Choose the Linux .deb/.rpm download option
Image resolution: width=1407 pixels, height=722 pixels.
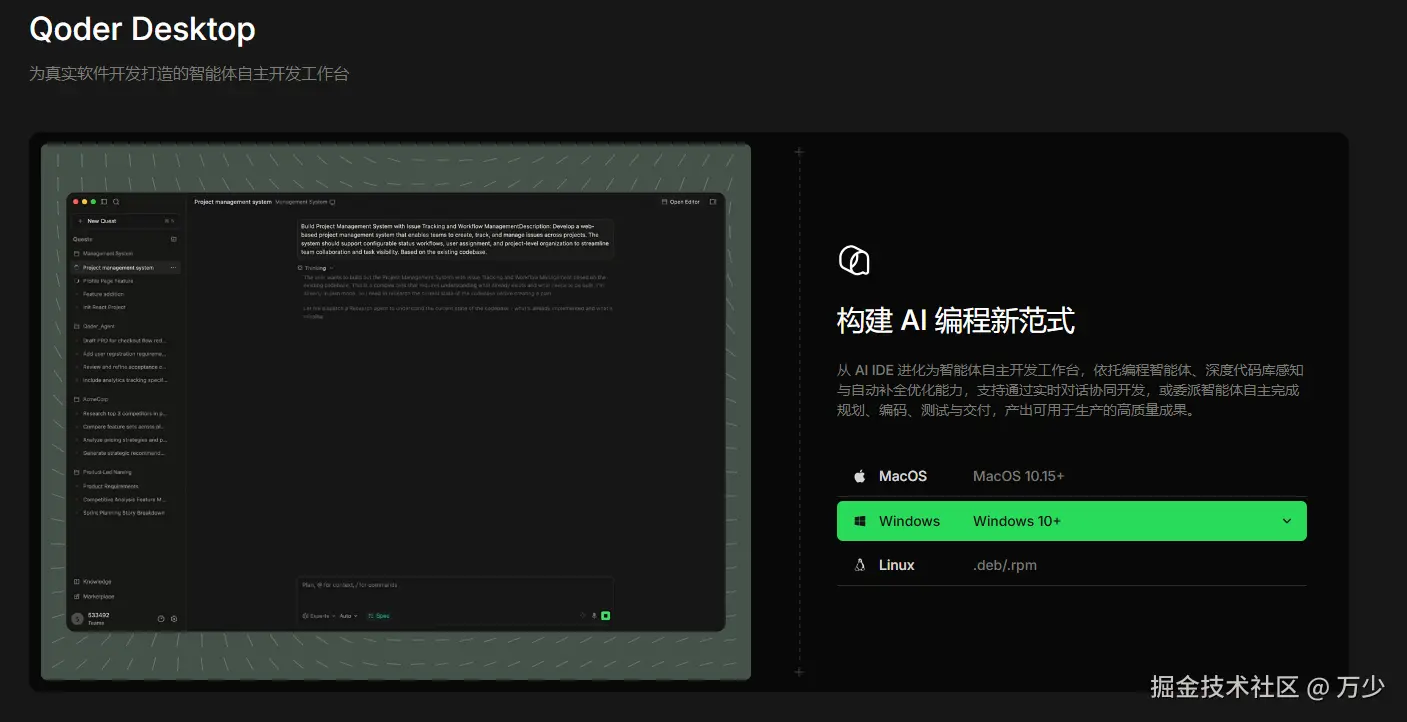[1071, 565]
